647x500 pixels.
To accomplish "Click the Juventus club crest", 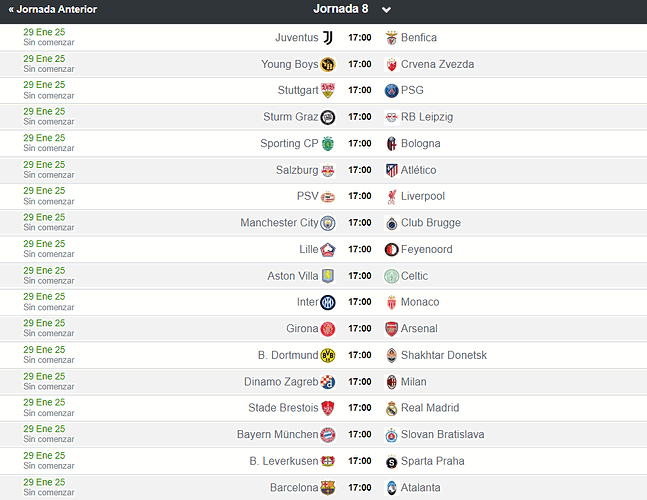I will [328, 38].
